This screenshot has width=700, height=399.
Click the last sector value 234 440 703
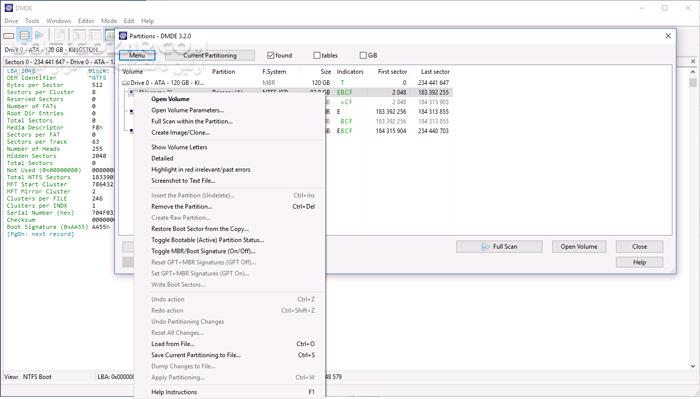[x=433, y=131]
